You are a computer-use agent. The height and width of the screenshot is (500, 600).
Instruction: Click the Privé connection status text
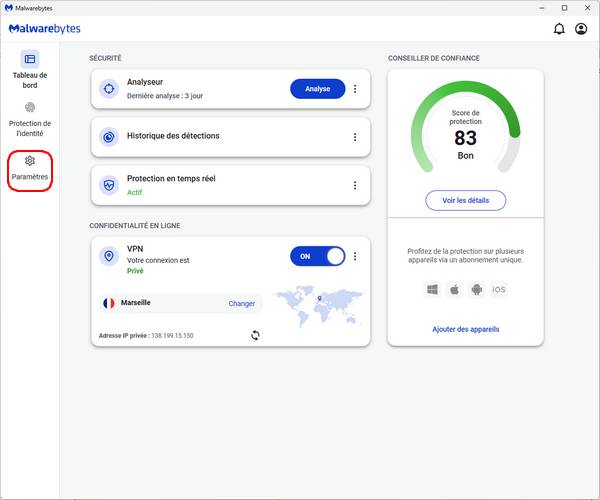pos(135,271)
